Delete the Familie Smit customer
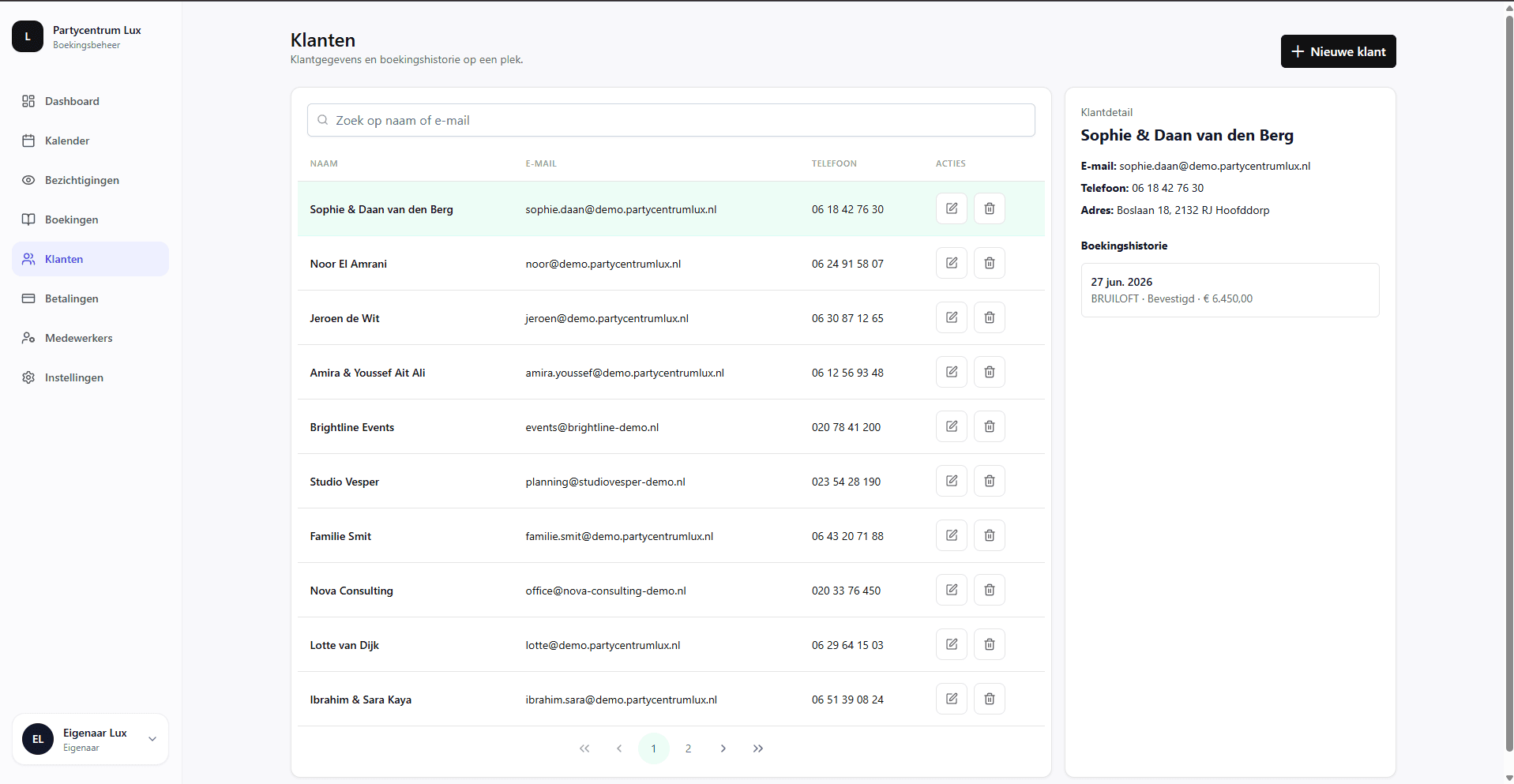1514x784 pixels. pos(989,535)
